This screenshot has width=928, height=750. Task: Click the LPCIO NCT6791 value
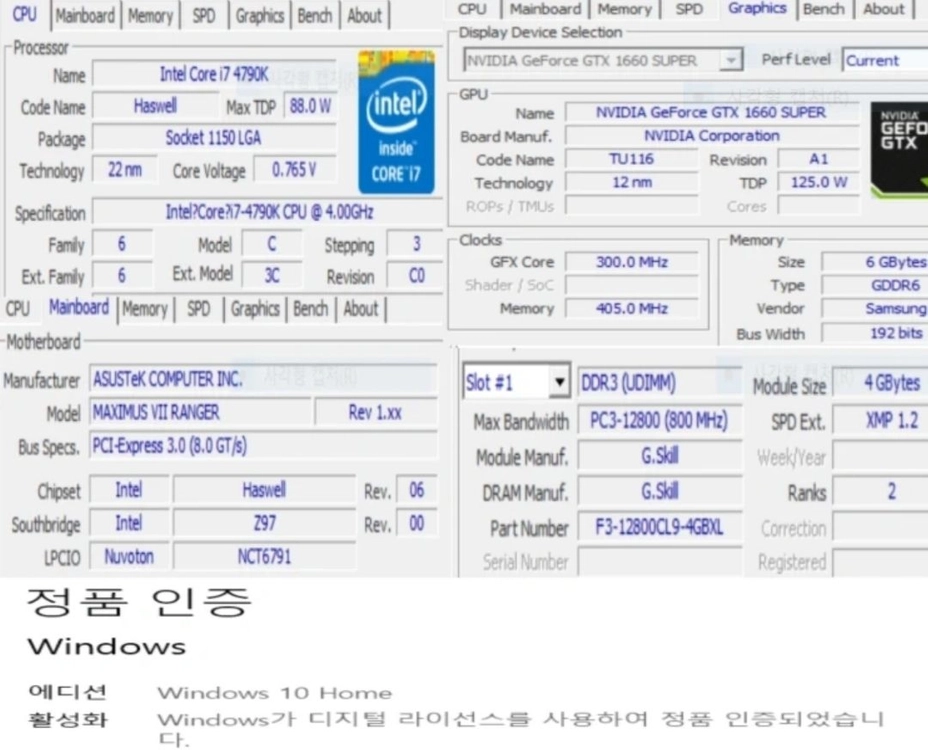click(x=264, y=557)
